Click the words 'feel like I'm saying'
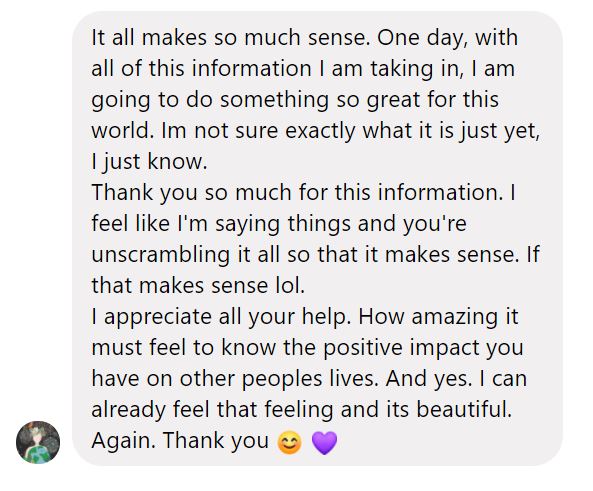The height and width of the screenshot is (491, 593). 189,224
